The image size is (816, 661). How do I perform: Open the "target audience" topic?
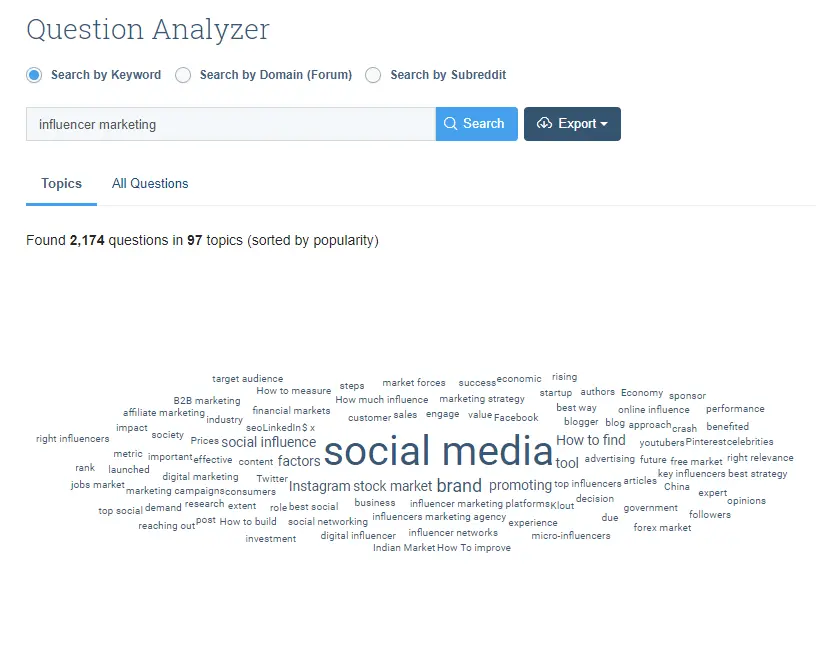247,379
